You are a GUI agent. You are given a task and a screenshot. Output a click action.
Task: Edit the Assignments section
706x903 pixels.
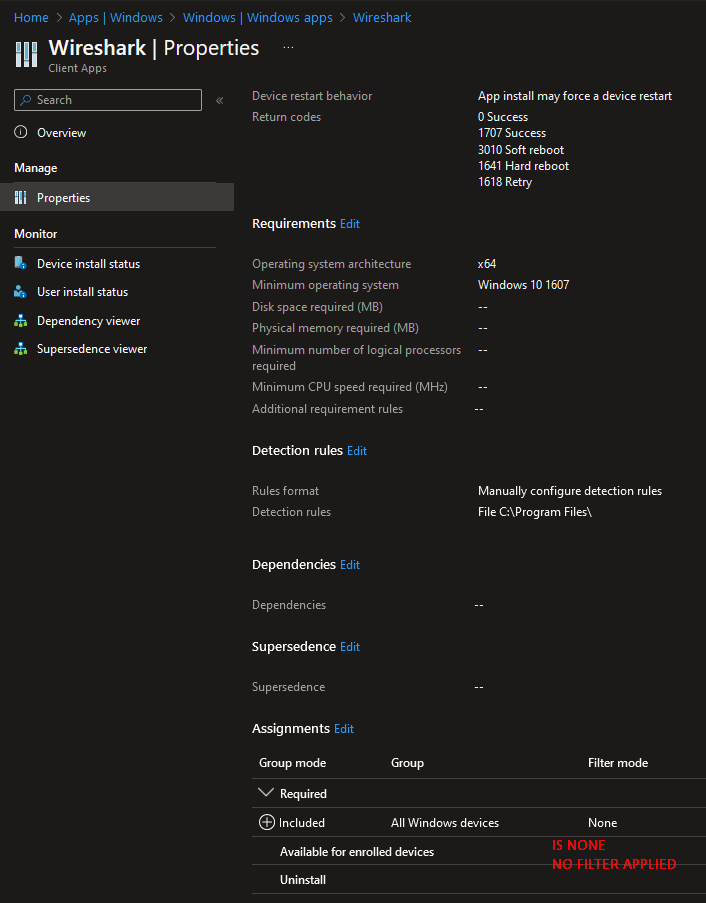click(x=344, y=729)
